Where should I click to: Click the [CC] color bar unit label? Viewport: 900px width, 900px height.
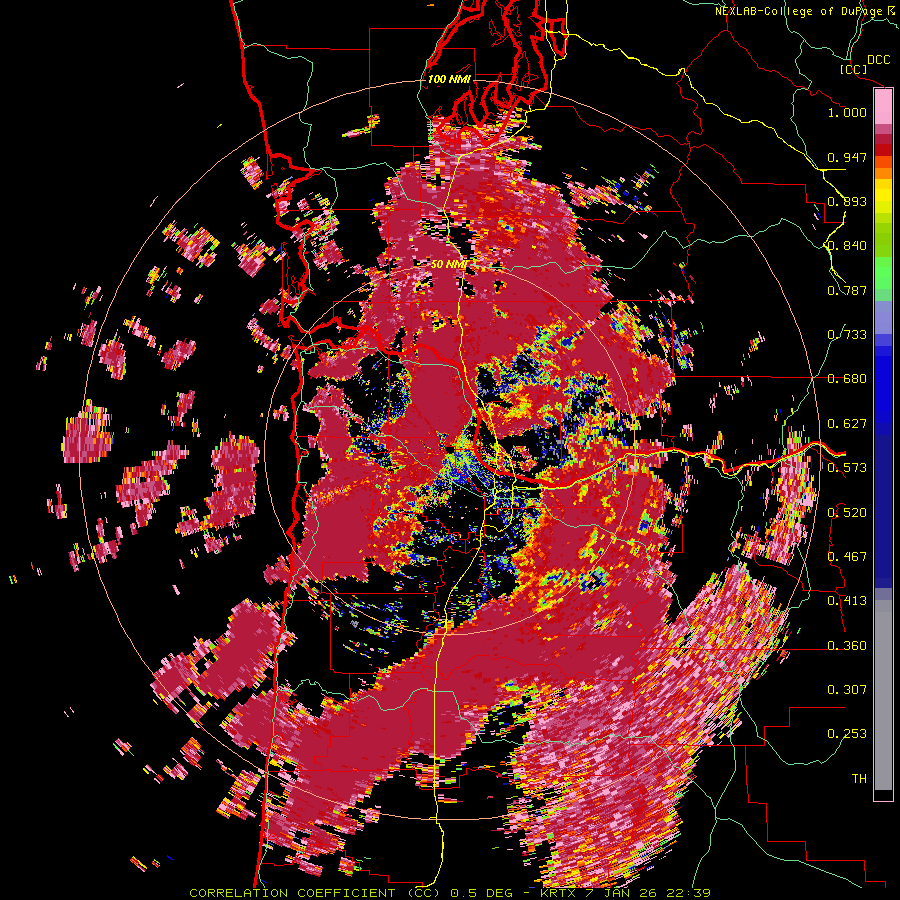[x=853, y=69]
